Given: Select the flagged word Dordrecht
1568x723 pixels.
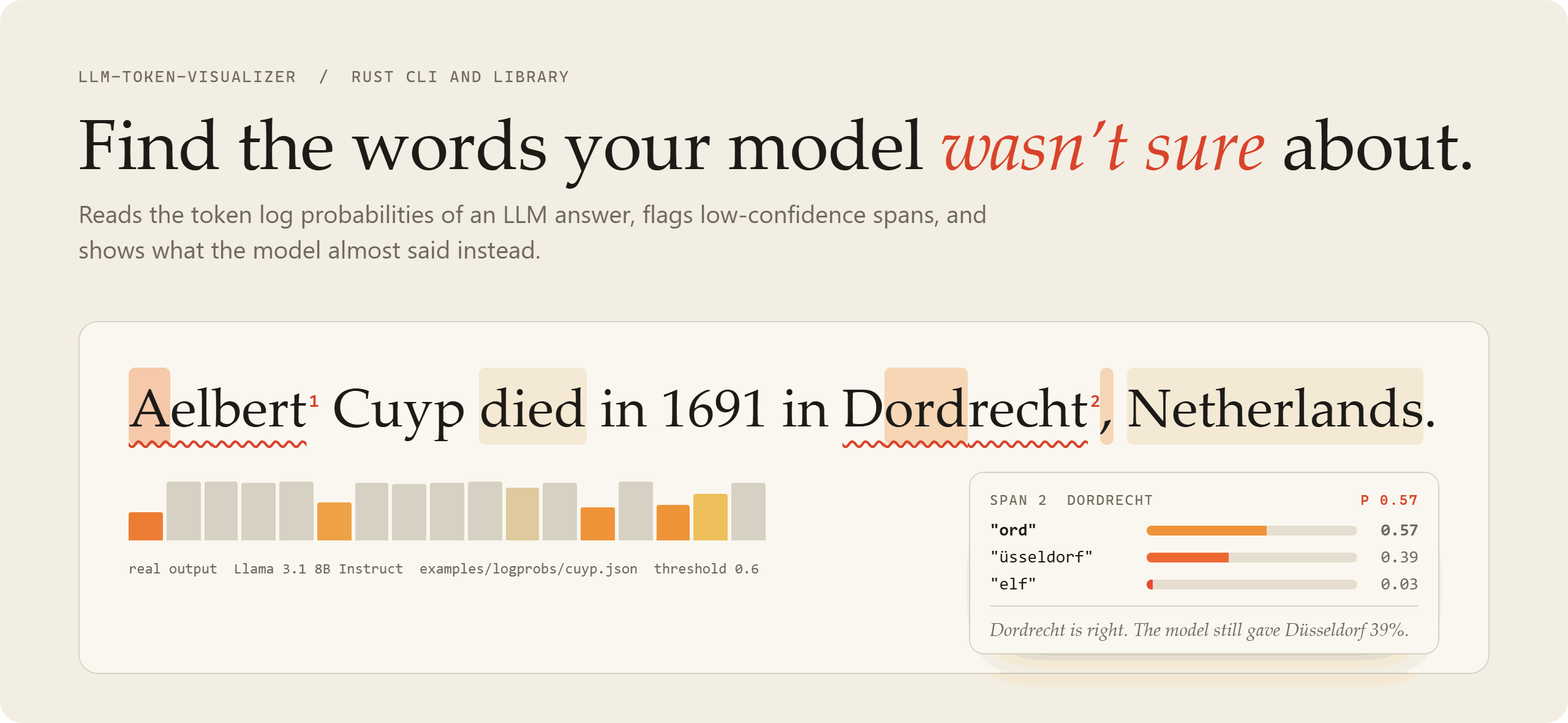Looking at the screenshot, I should pos(965,409).
